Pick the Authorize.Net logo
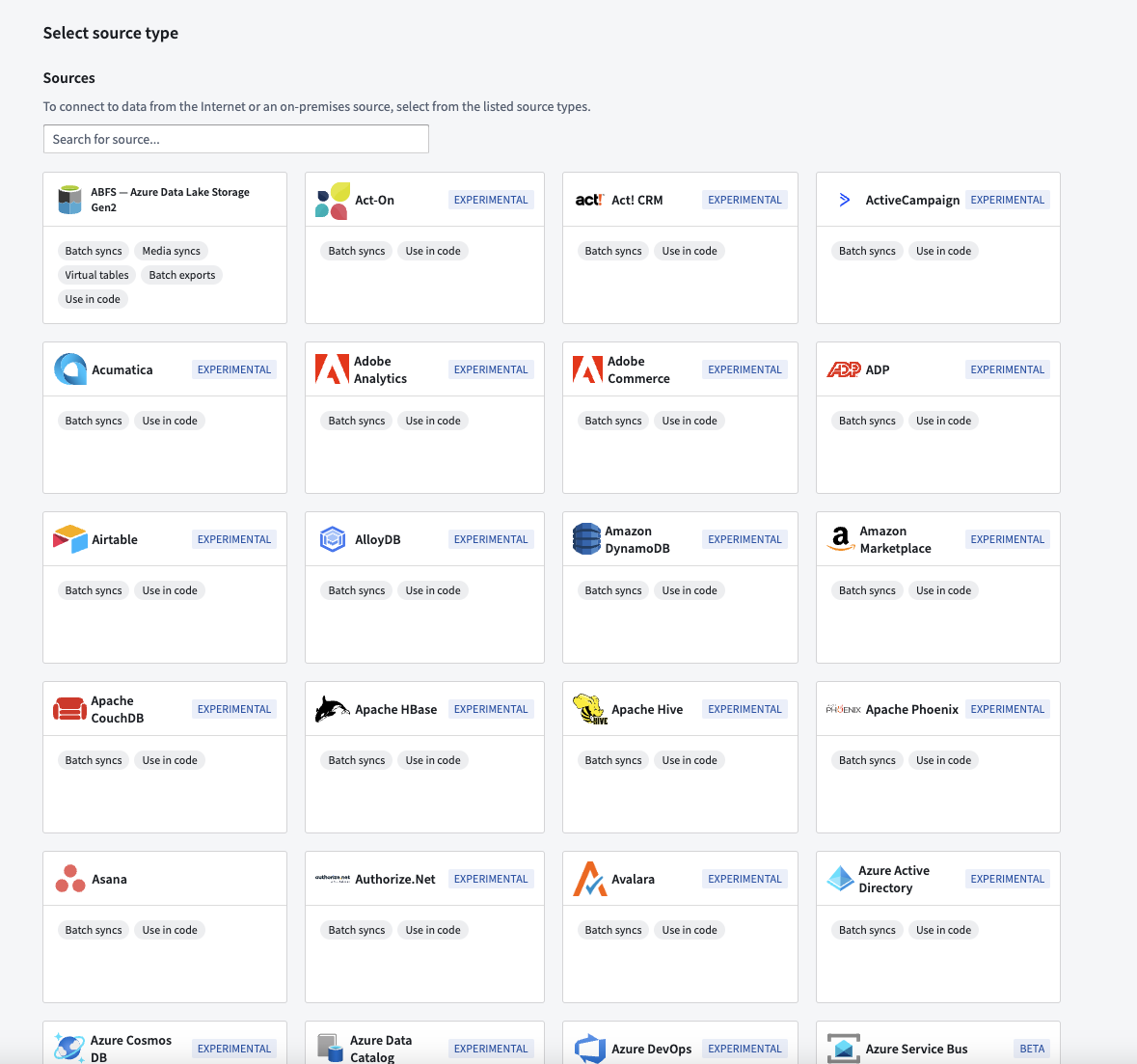Image resolution: width=1137 pixels, height=1064 pixels. (x=333, y=879)
